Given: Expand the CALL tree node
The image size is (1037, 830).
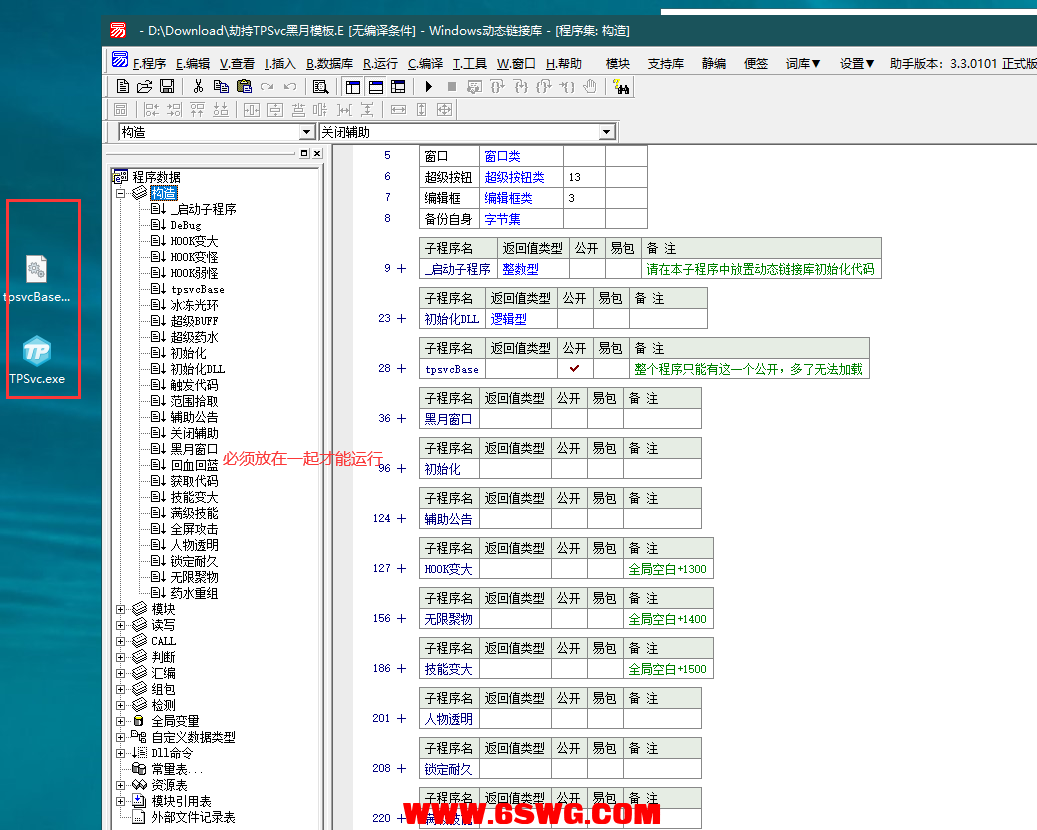Looking at the screenshot, I should click(x=120, y=641).
